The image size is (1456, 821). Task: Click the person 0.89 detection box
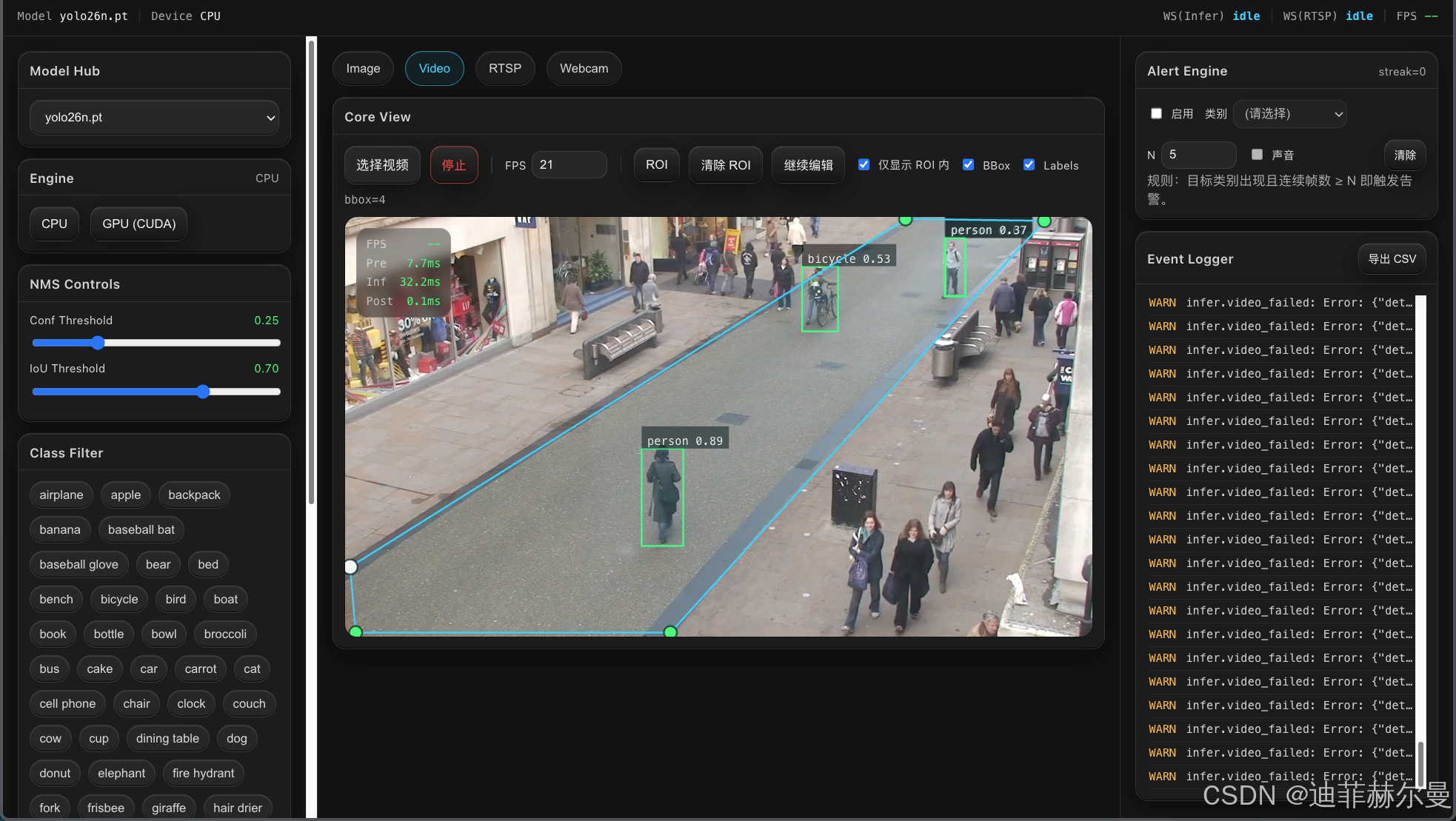point(662,497)
